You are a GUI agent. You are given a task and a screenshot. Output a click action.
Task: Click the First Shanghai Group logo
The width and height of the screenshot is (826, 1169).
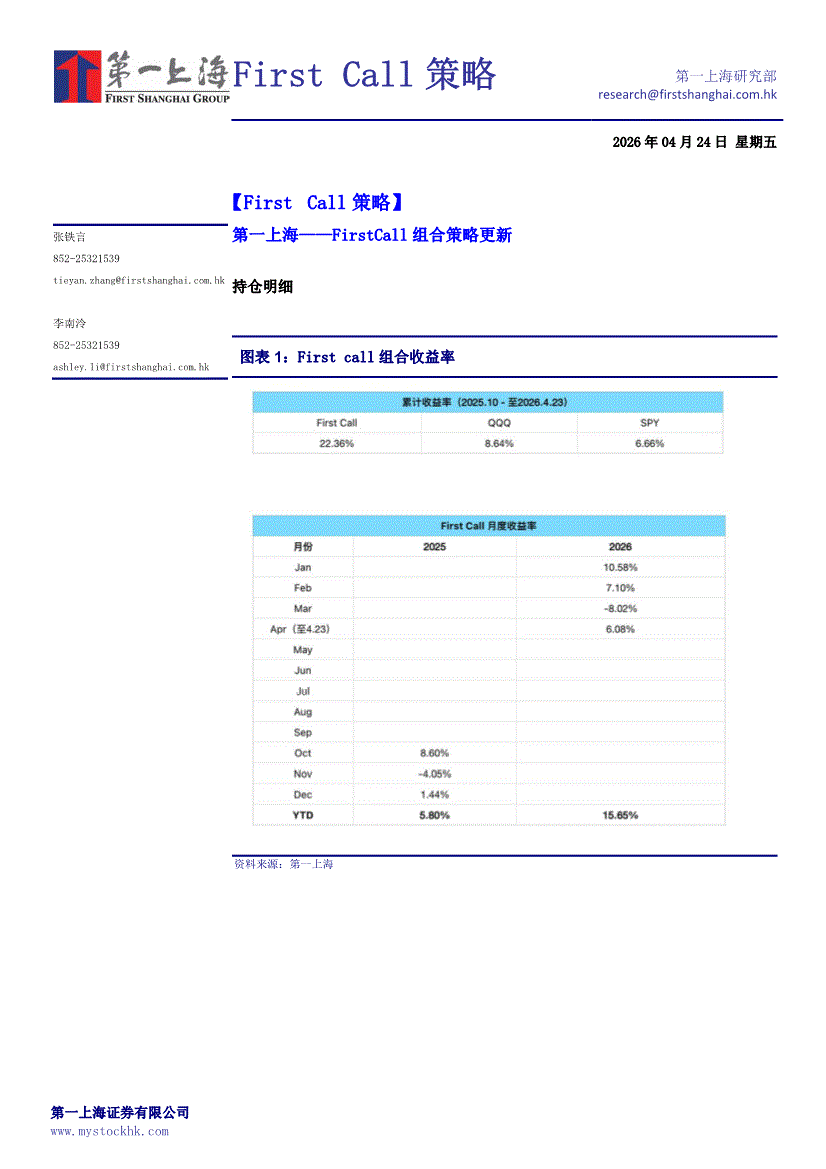point(141,76)
